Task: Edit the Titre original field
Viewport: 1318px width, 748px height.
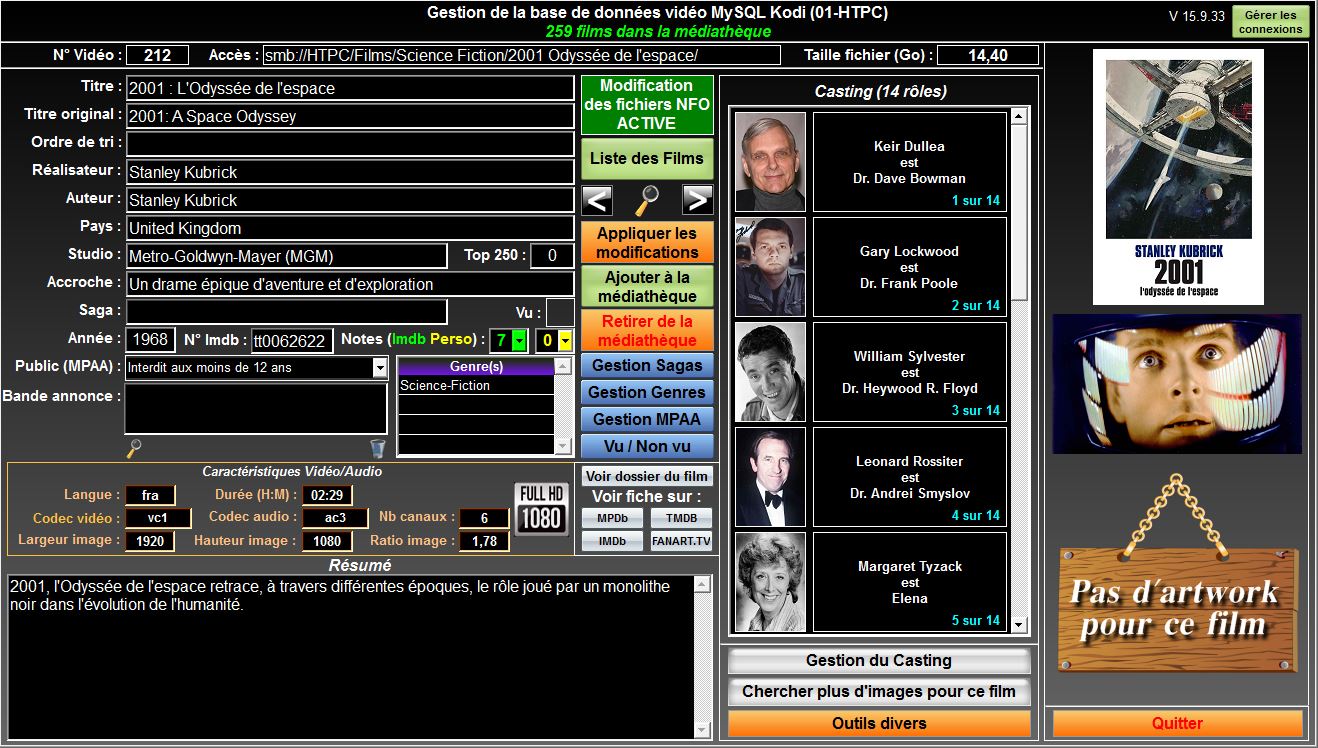Action: pyautogui.click(x=350, y=116)
